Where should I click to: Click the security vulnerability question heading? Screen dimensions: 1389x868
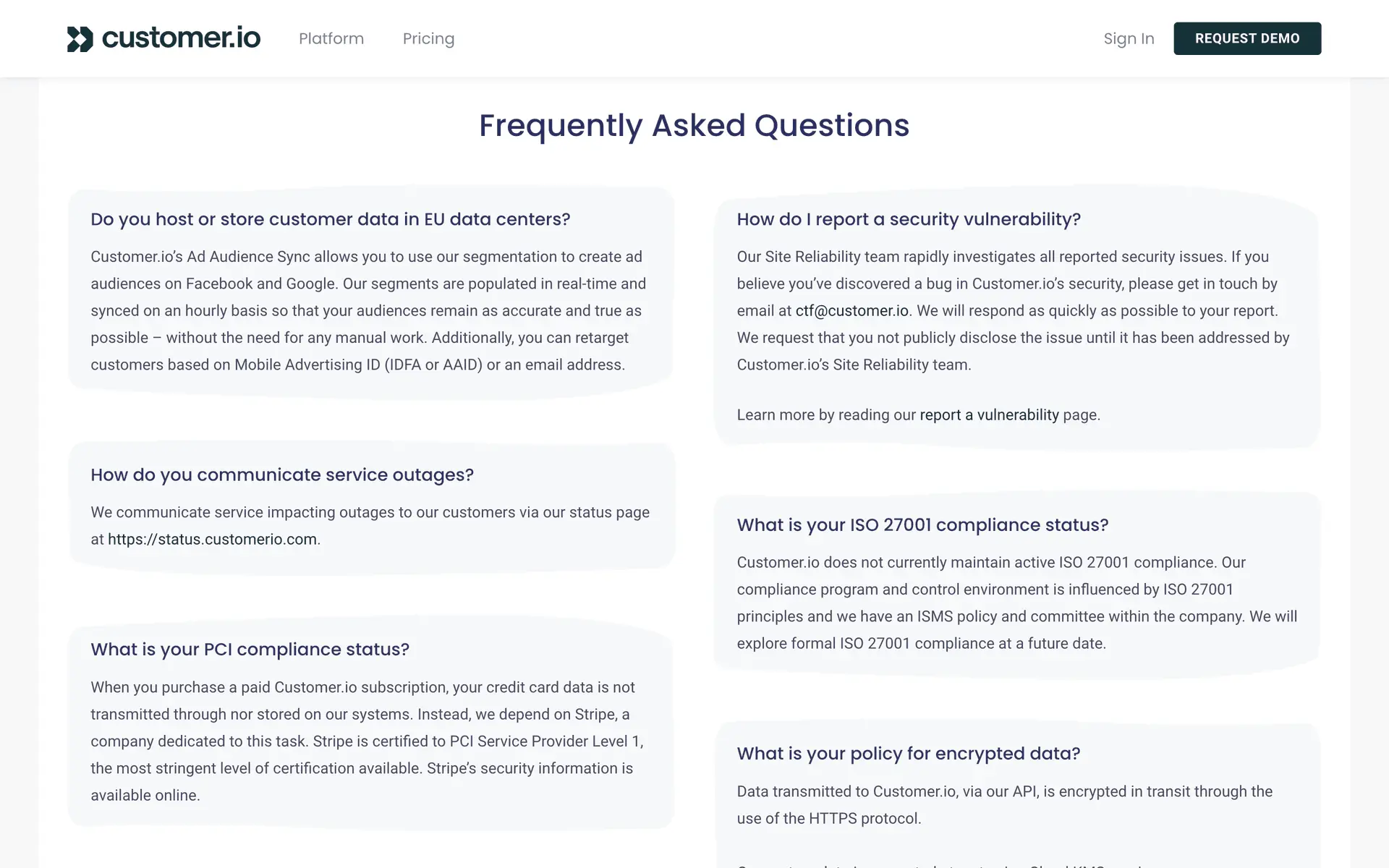click(x=909, y=219)
